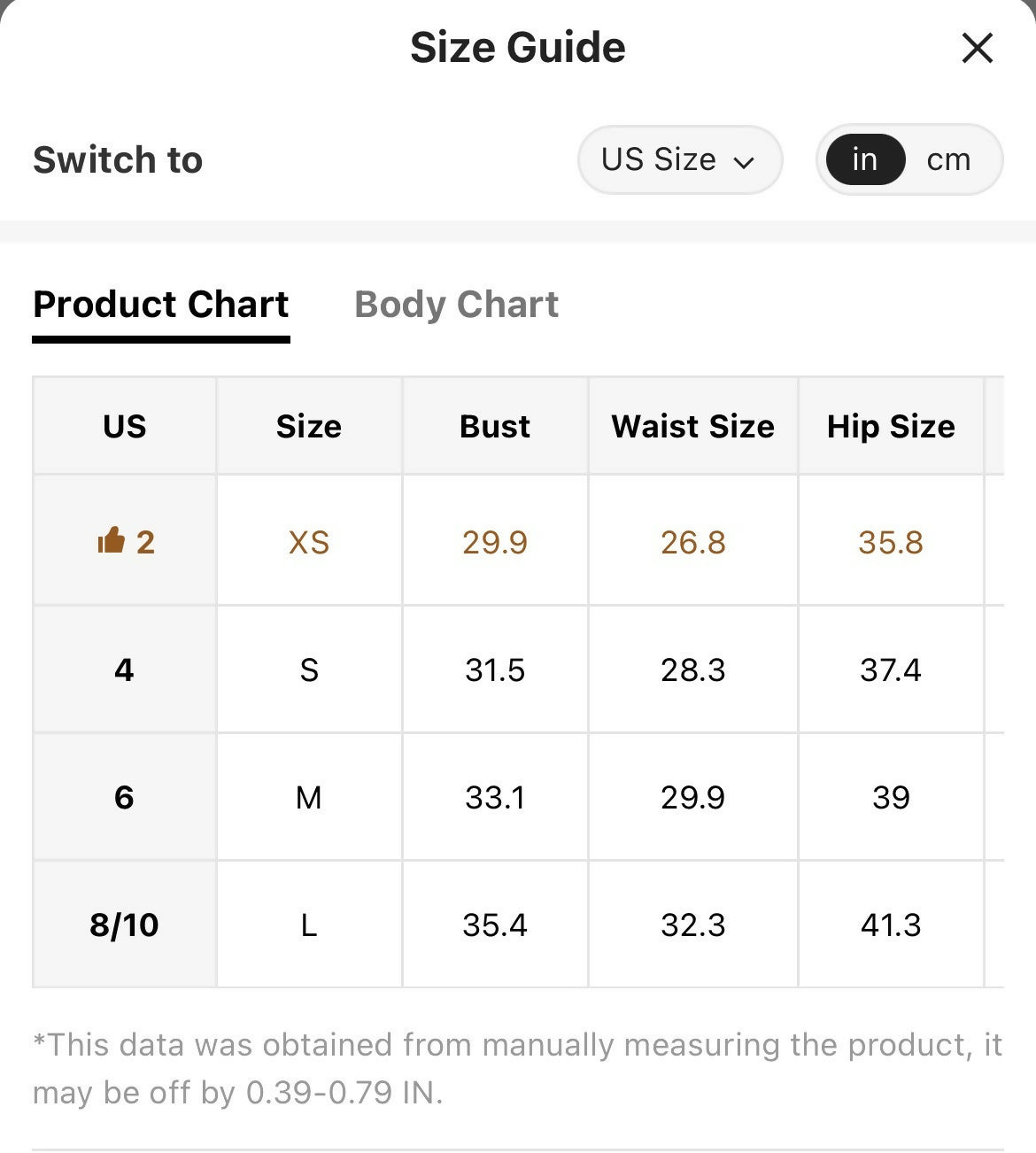The image size is (1036, 1153).
Task: Click the Waist Size column header
Action: pyautogui.click(x=692, y=426)
